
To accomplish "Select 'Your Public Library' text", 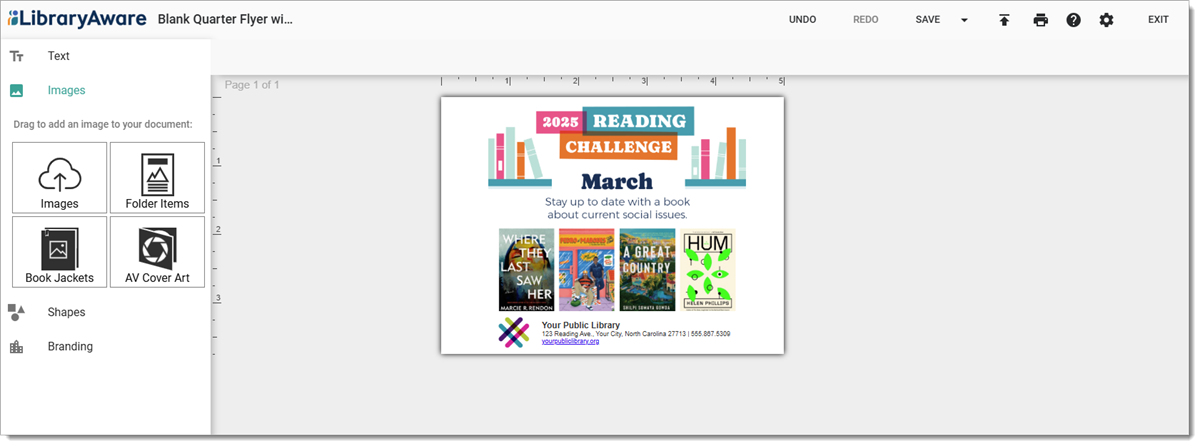I will [581, 325].
